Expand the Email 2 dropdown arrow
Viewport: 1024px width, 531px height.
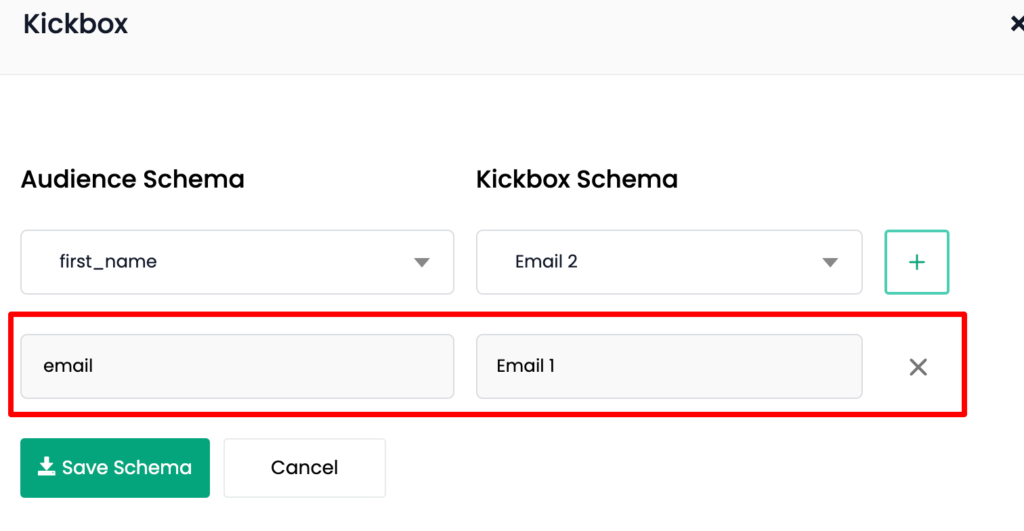(x=829, y=263)
